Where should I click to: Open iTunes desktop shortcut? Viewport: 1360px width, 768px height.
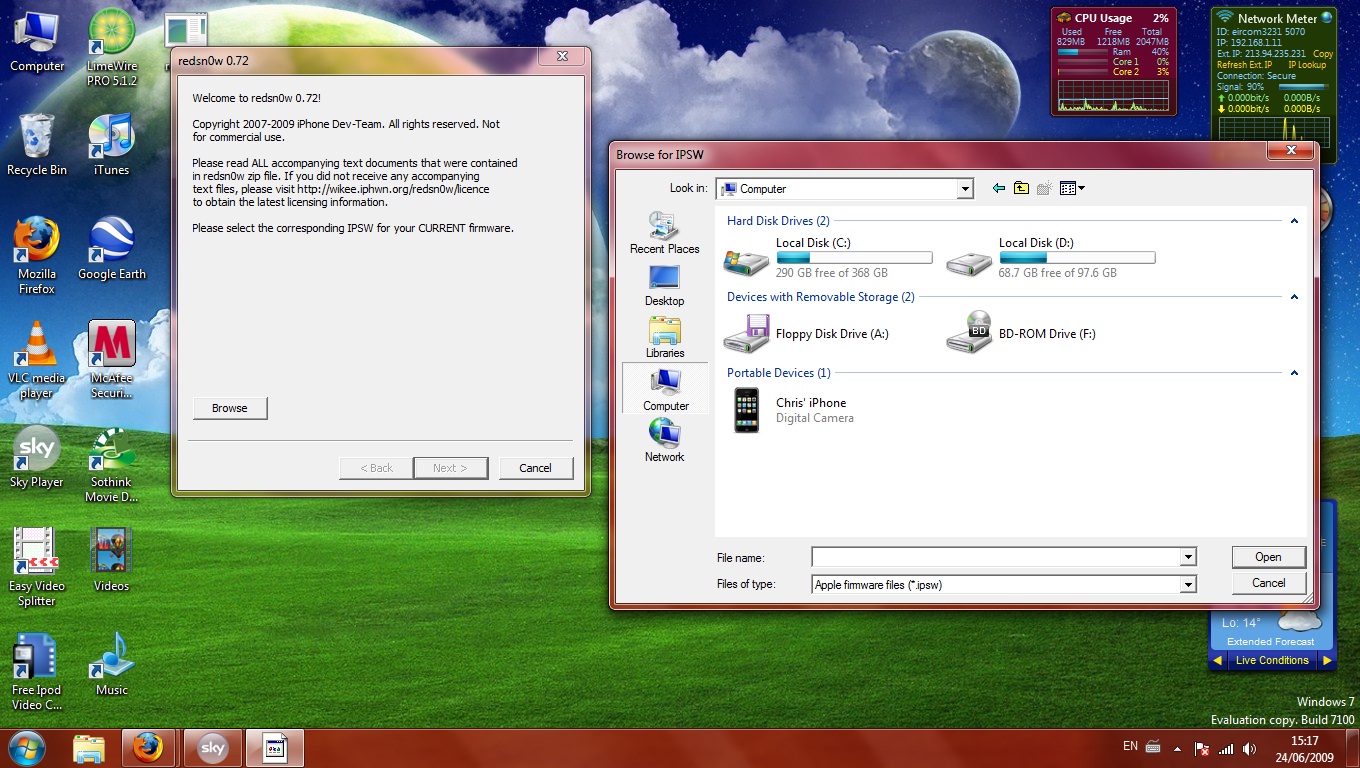point(112,145)
